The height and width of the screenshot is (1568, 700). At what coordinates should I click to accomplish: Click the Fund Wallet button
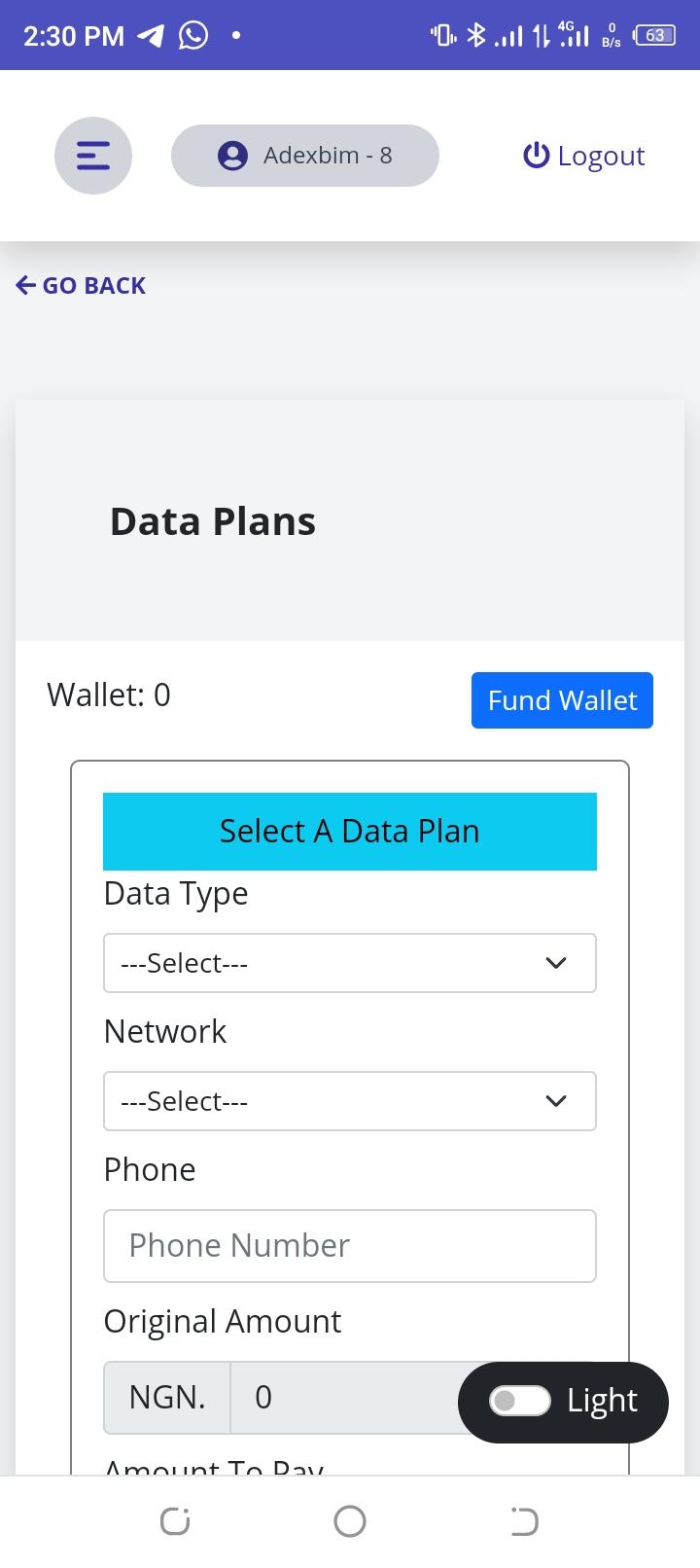[x=562, y=700]
